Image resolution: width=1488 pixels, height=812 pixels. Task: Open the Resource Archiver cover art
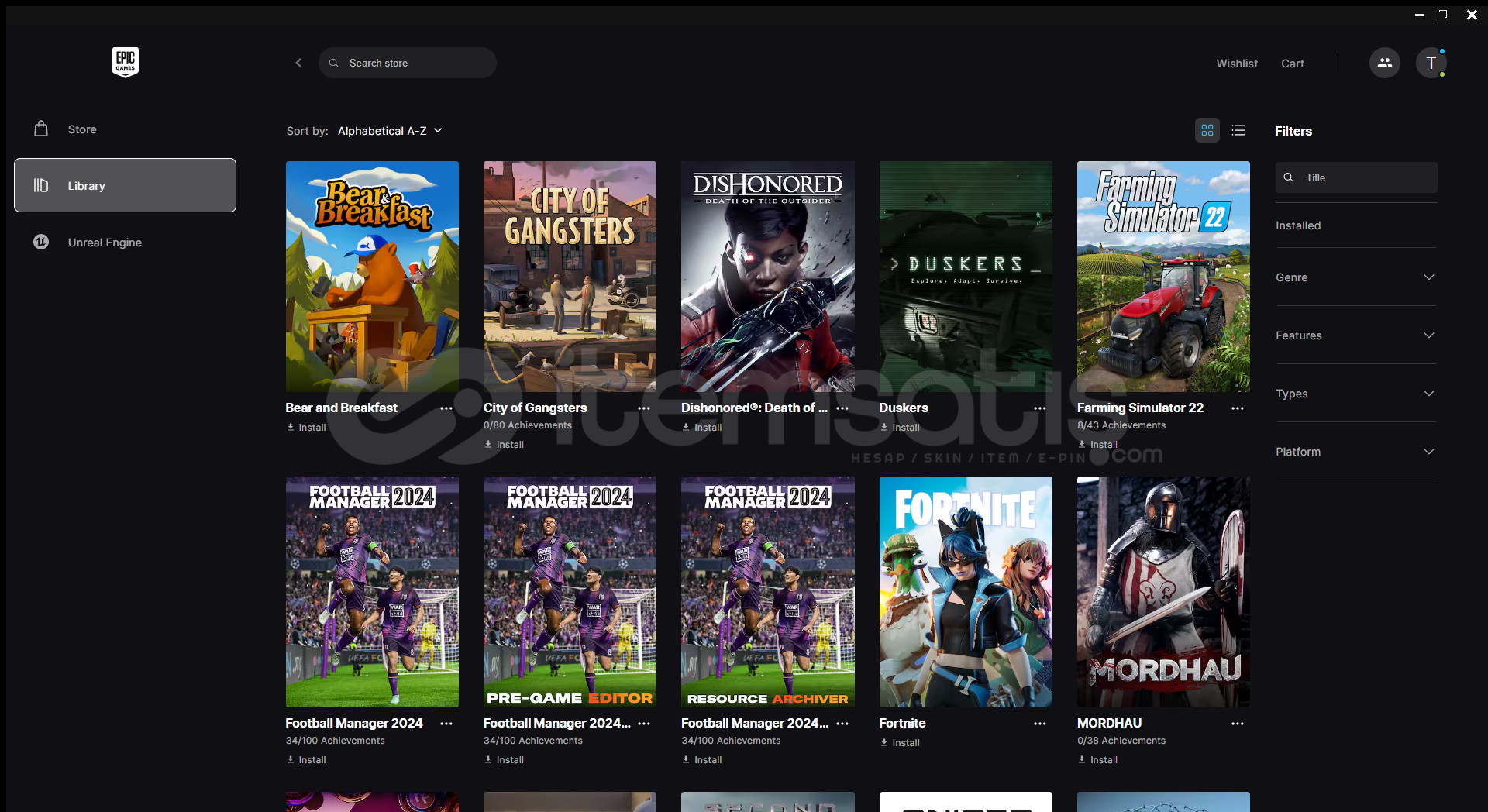[x=768, y=592]
